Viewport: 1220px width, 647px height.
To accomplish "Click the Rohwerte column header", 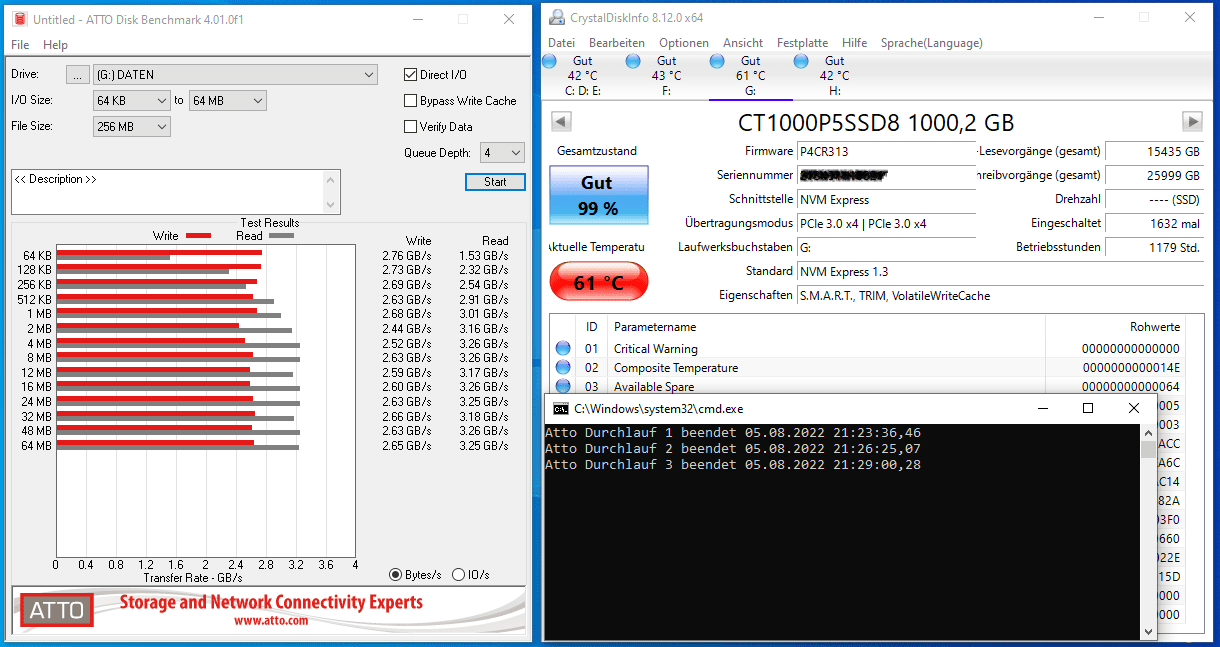I will click(x=1155, y=327).
